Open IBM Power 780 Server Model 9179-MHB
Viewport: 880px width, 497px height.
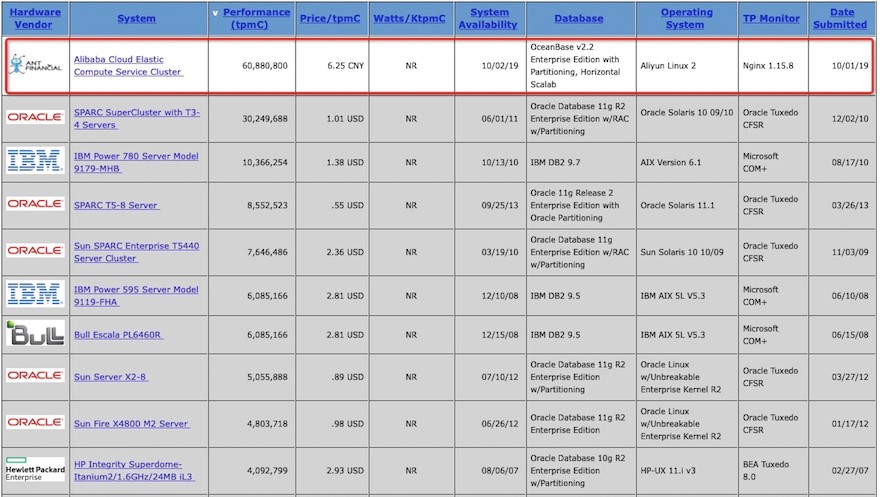point(136,162)
